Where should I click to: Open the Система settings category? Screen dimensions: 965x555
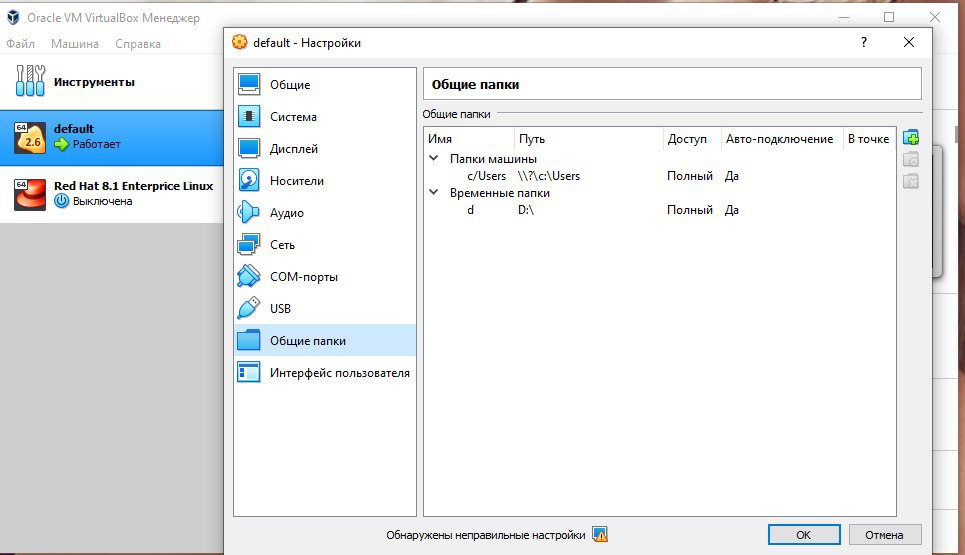[x=324, y=116]
